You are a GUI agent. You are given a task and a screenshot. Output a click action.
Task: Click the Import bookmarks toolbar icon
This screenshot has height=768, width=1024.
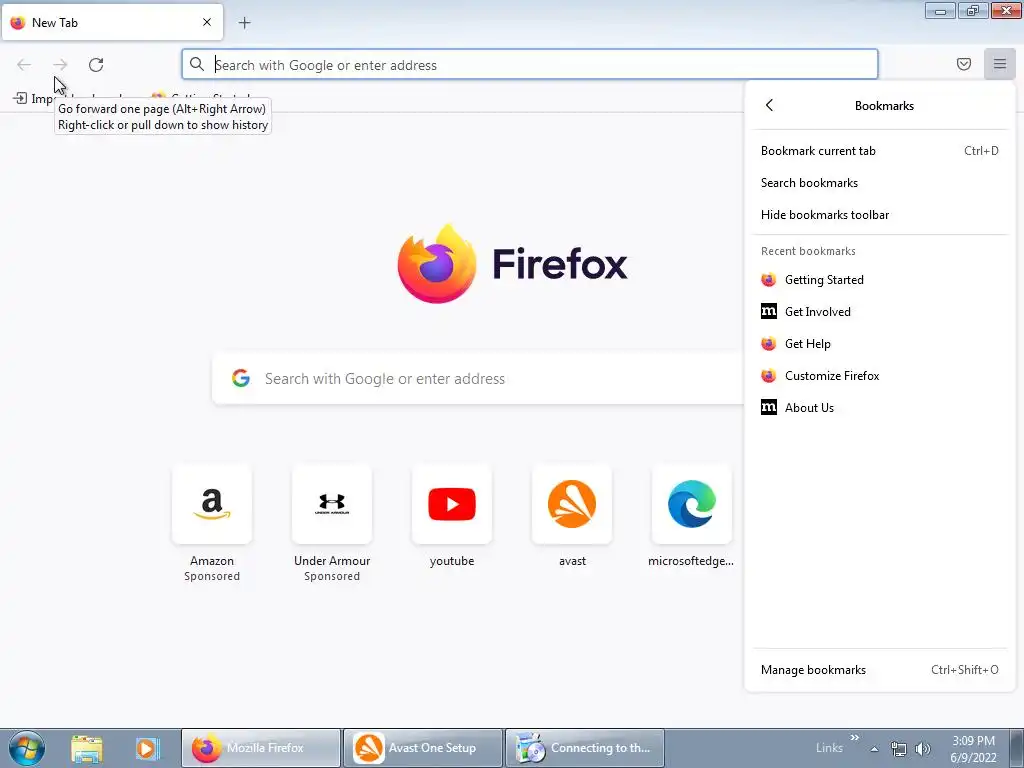(x=20, y=98)
